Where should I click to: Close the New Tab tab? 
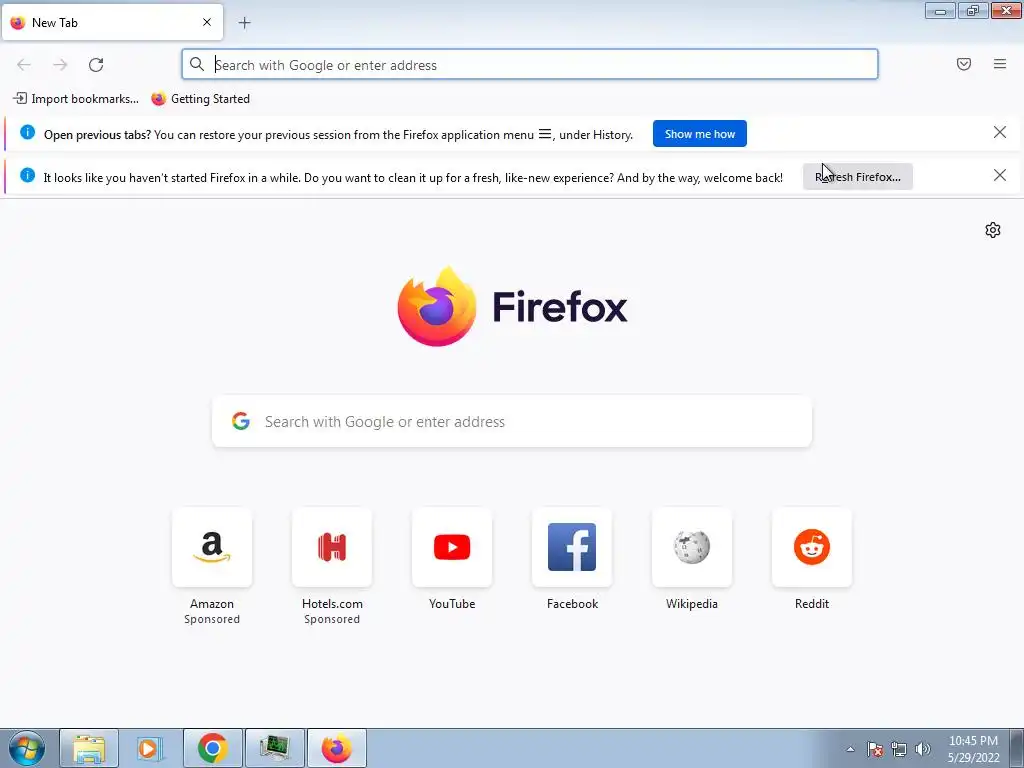[206, 22]
